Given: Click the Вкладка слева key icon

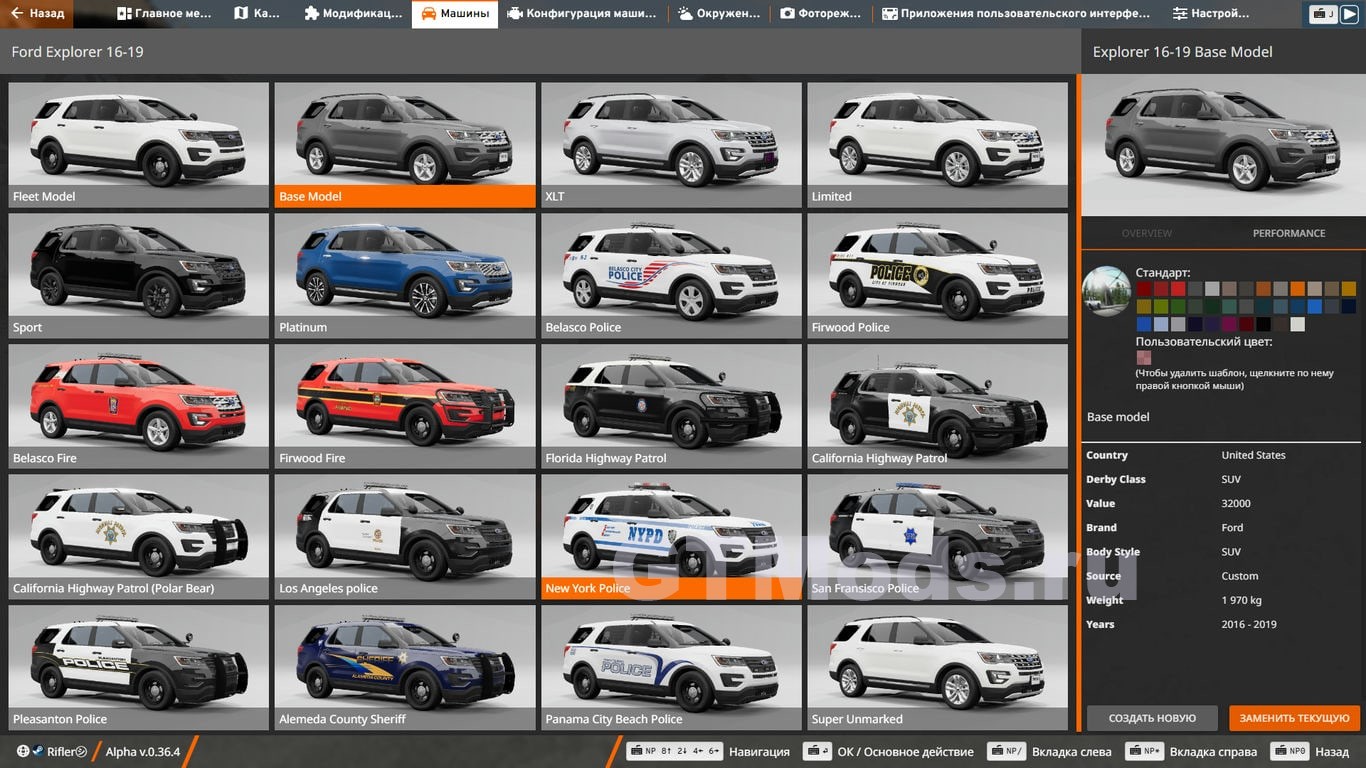Looking at the screenshot, I should 1006,751.
